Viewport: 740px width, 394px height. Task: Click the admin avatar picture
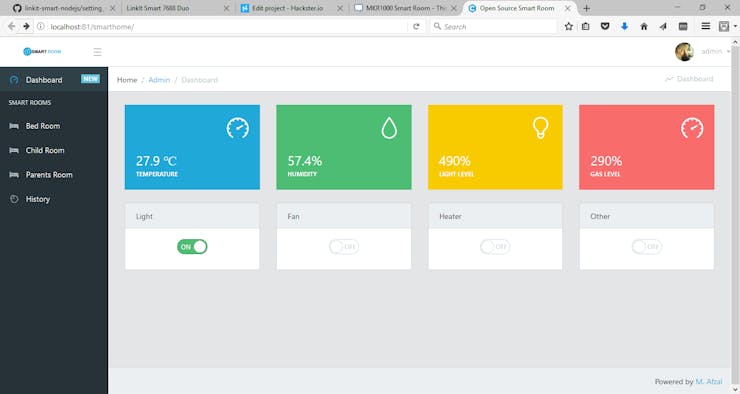click(684, 51)
